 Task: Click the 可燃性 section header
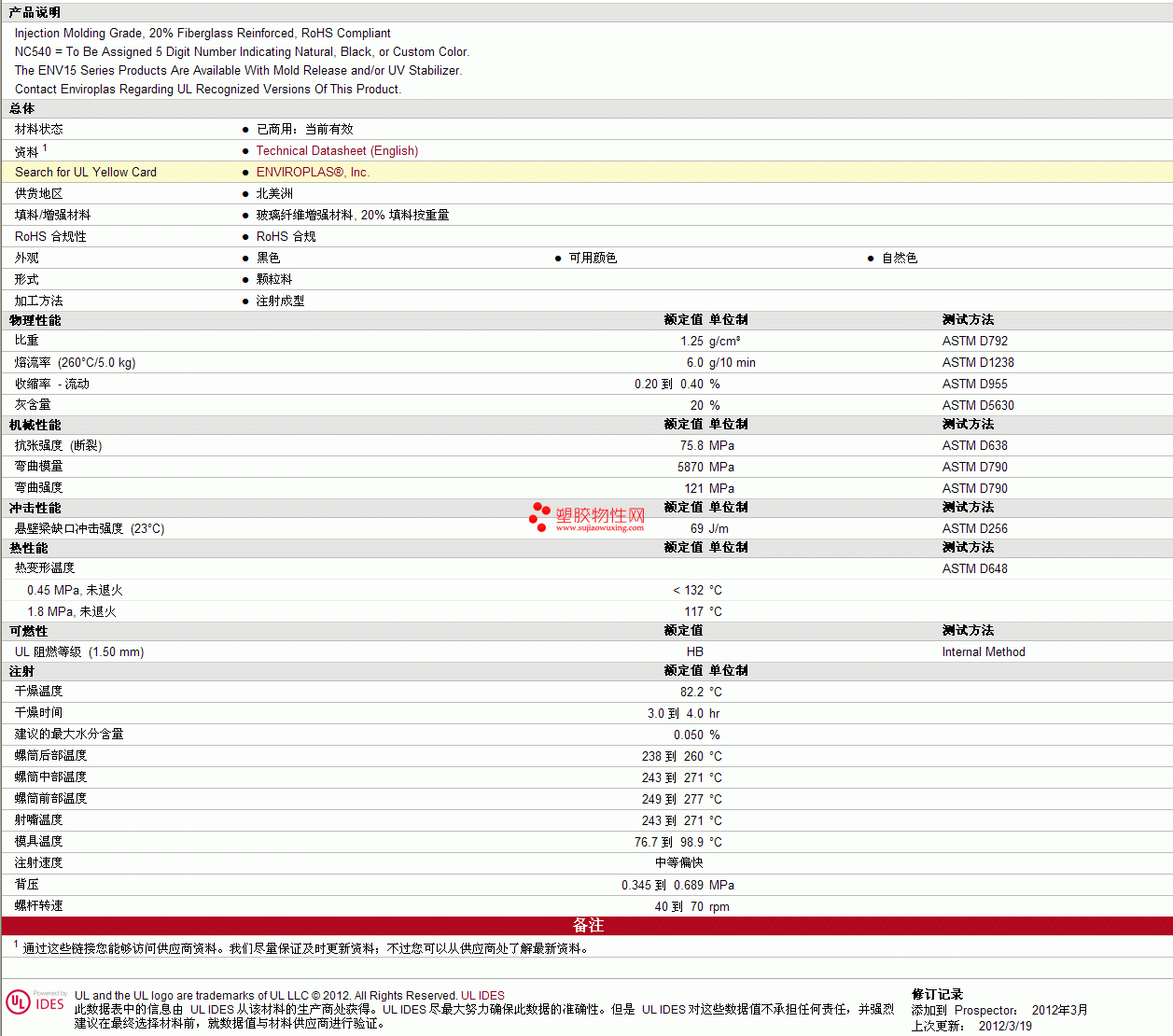coord(29,631)
